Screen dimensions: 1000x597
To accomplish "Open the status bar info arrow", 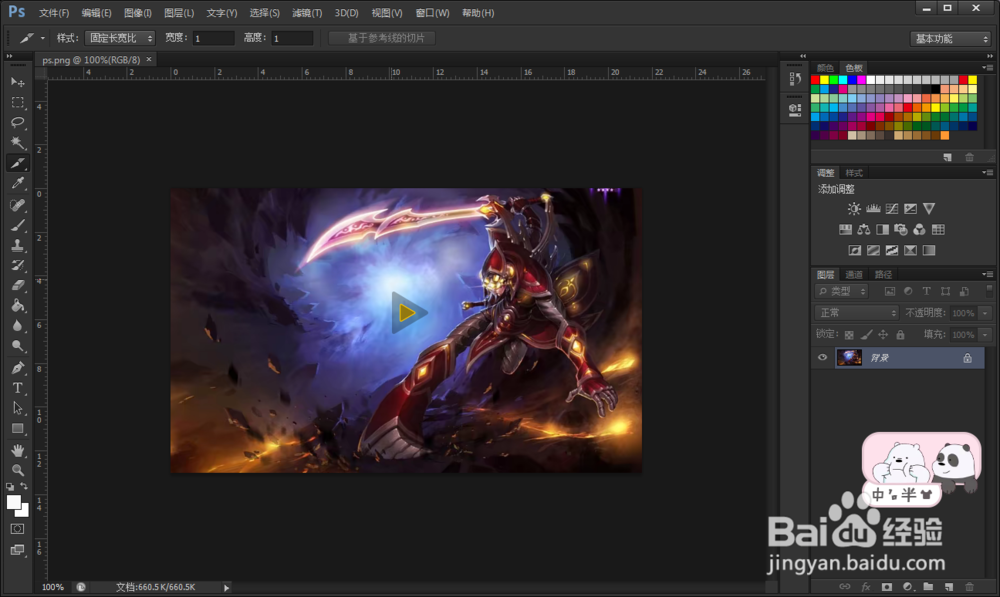I will click(226, 587).
